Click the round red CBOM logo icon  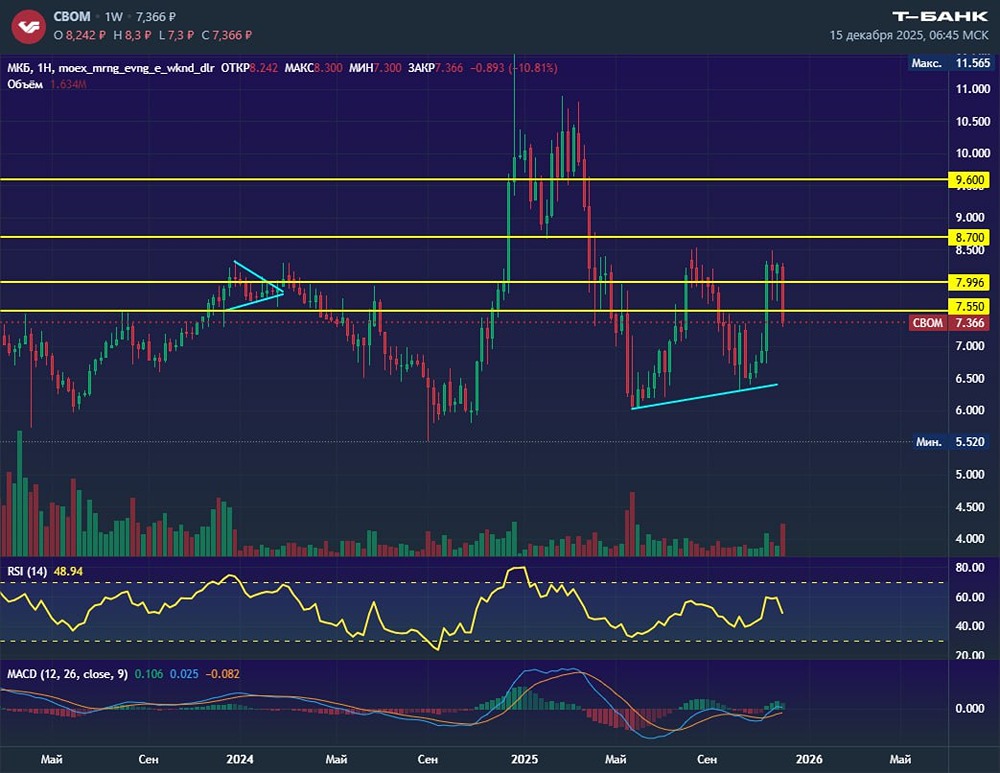tap(28, 26)
